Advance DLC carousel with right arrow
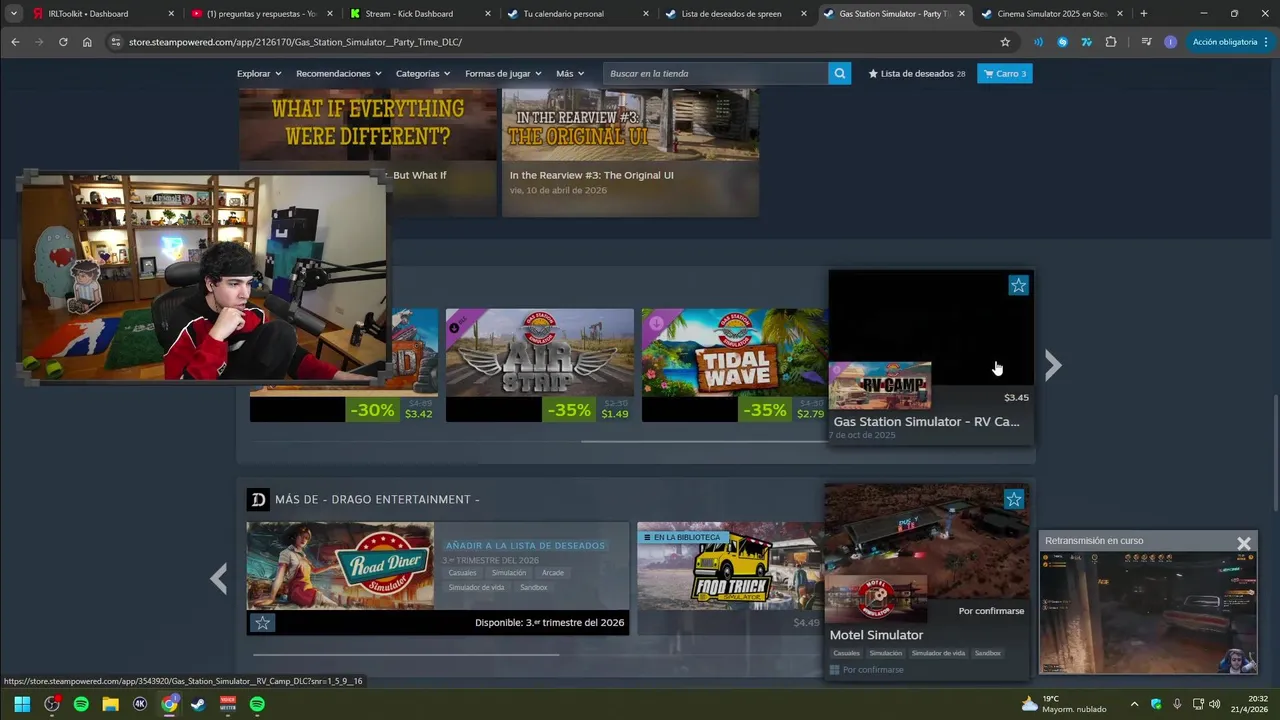1280x720 pixels. 1052,366
